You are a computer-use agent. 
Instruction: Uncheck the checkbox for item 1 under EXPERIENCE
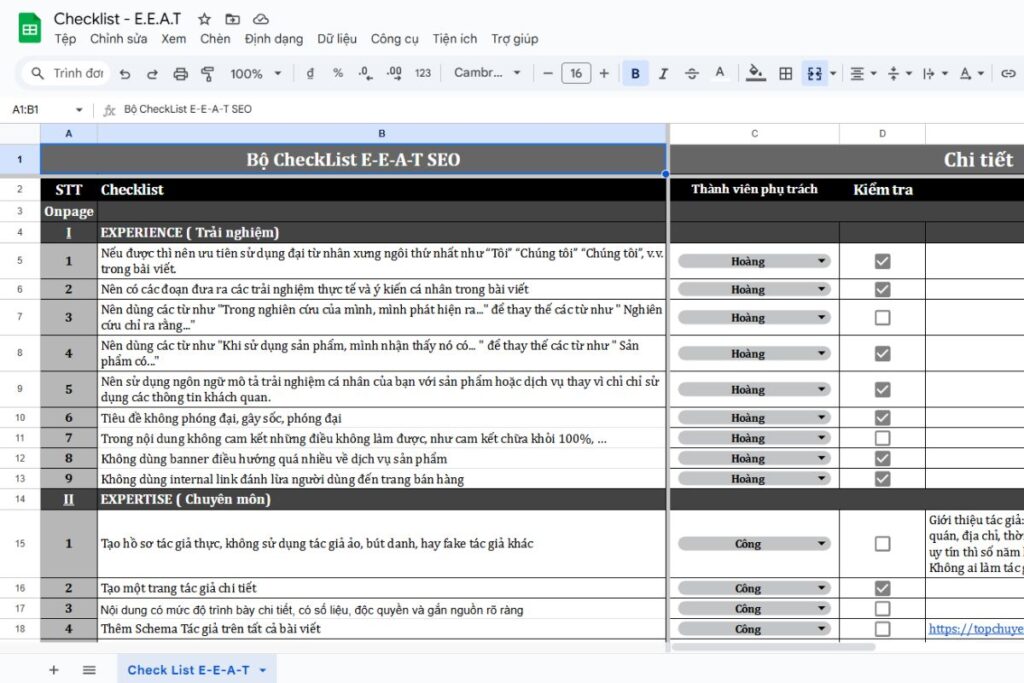pos(882,261)
